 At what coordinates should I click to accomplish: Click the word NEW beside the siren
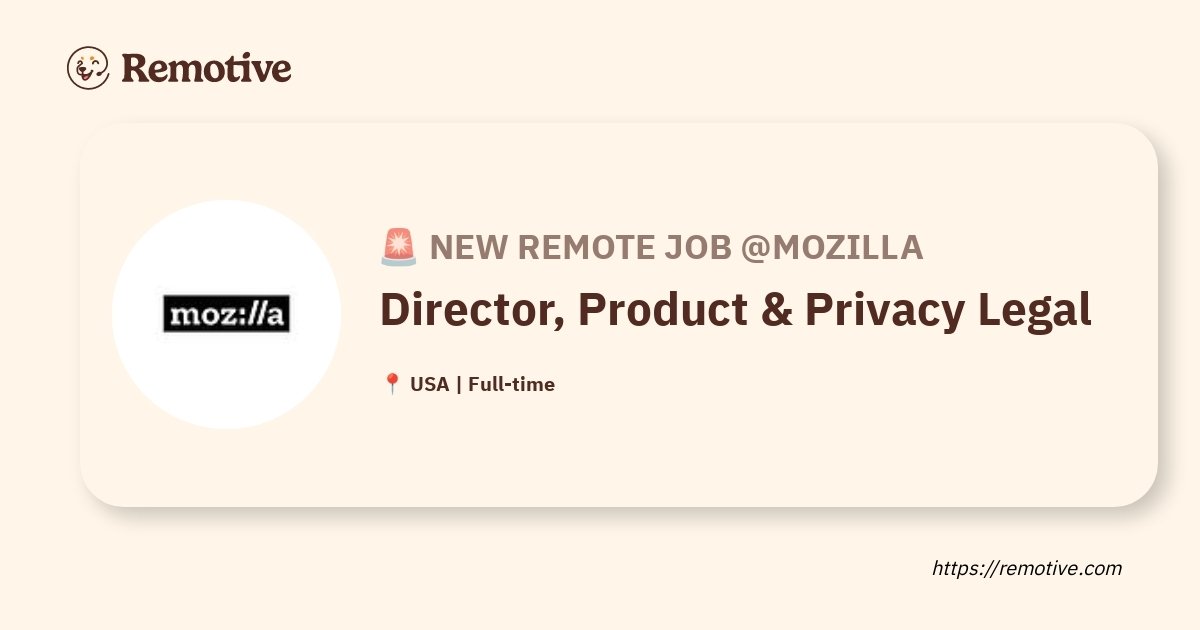click(x=465, y=247)
